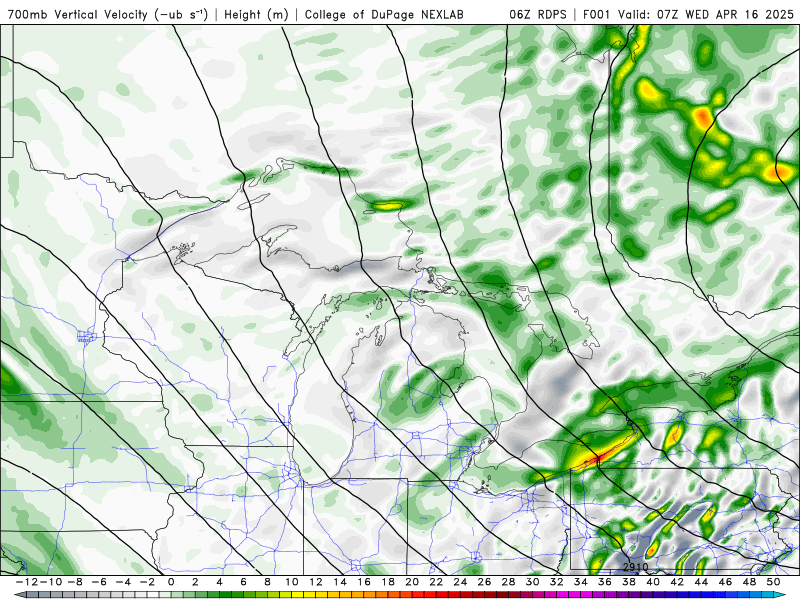Viewport: 800px width, 600px height.
Task: Click the 'Height (m)' label in header
Action: click(256, 14)
